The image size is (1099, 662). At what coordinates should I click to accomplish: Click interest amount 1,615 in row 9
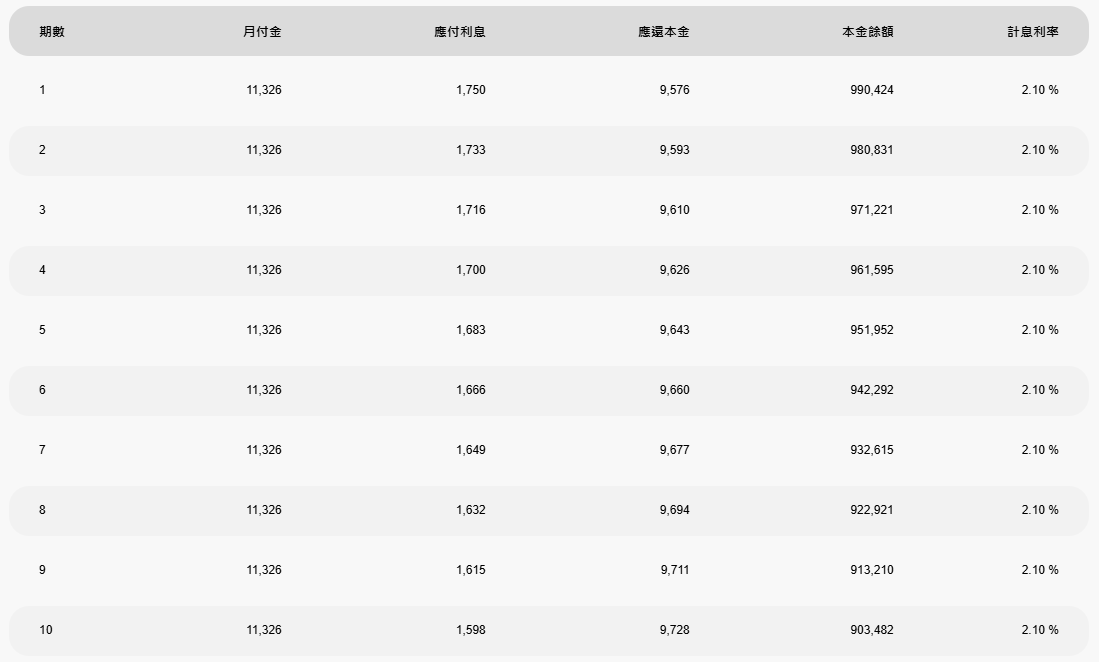(x=470, y=570)
